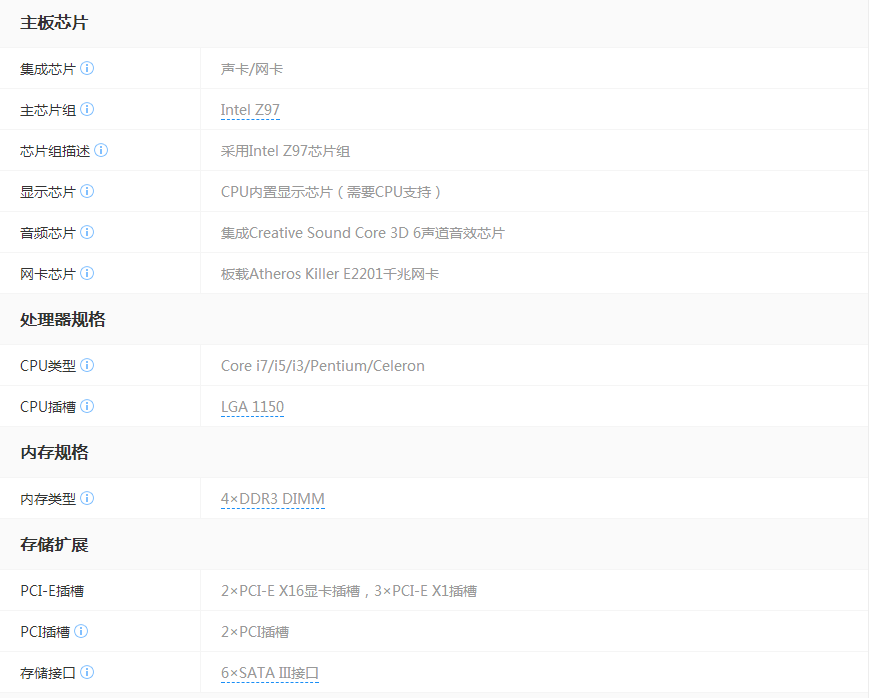
Task: Open the Intel Z97 chipset link
Action: [250, 110]
